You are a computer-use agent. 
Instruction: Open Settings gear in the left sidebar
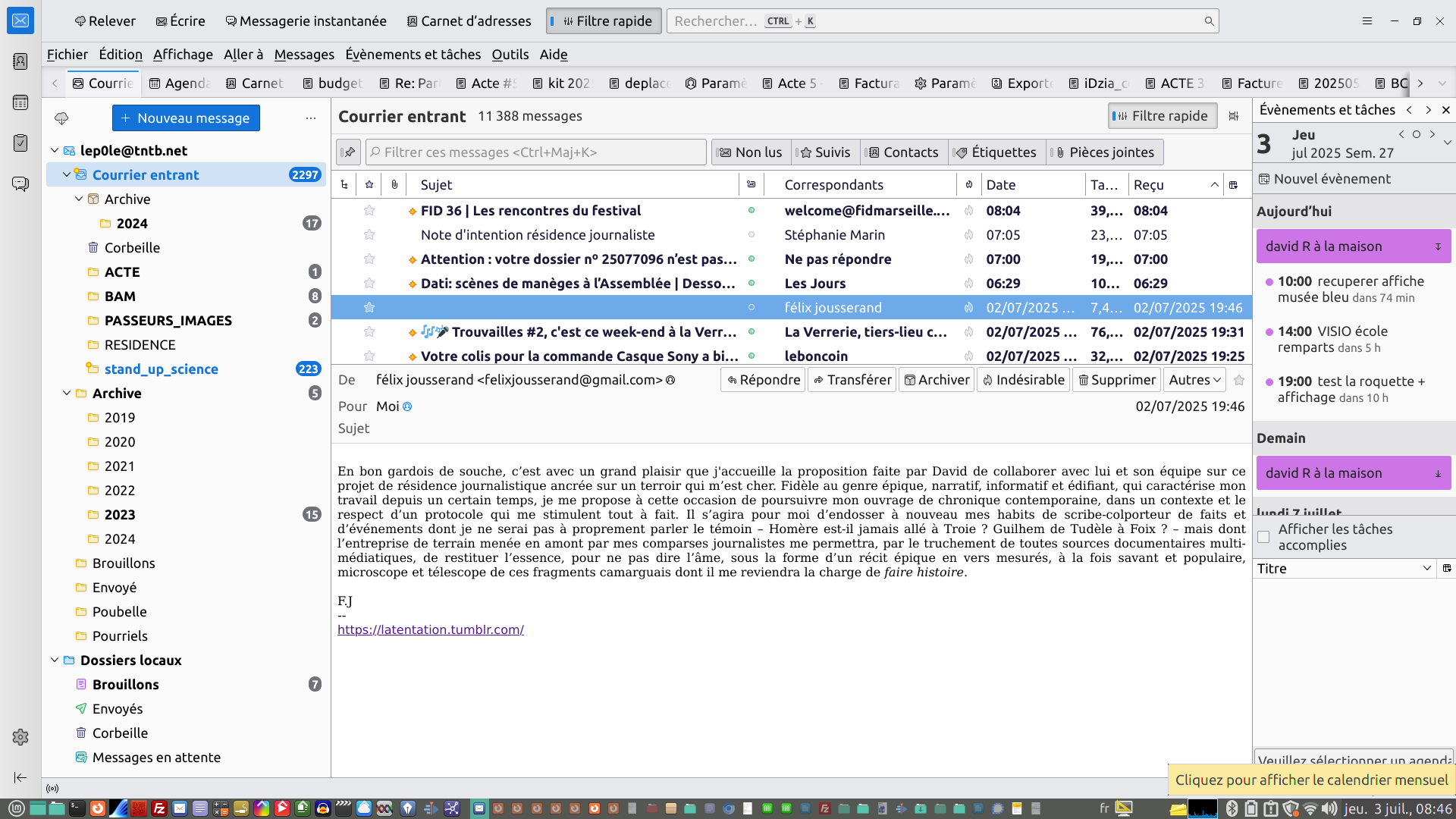tap(20, 736)
